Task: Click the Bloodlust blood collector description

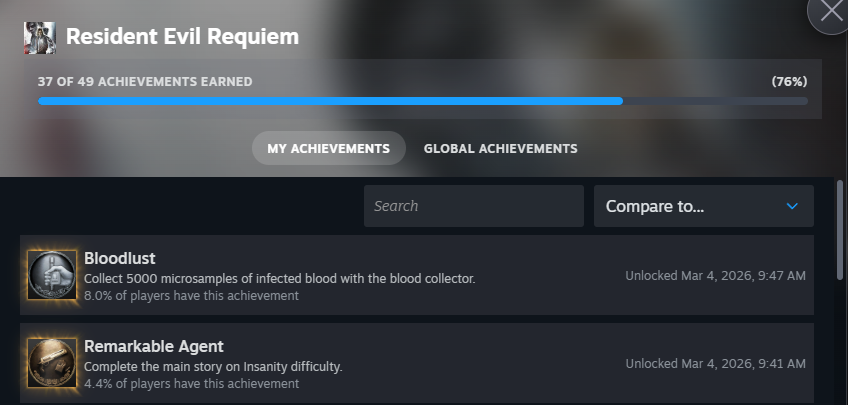Action: 280,278
